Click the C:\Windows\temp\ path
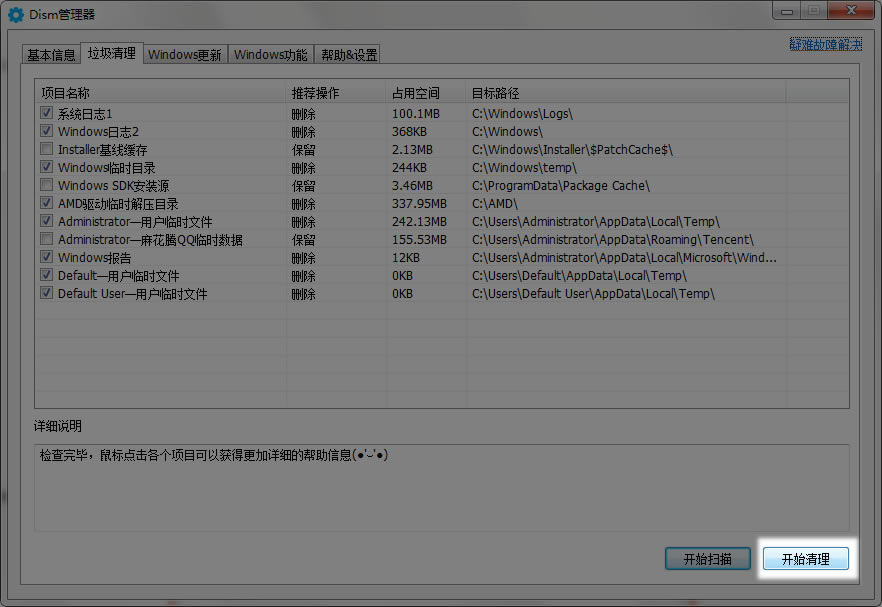 pos(524,168)
